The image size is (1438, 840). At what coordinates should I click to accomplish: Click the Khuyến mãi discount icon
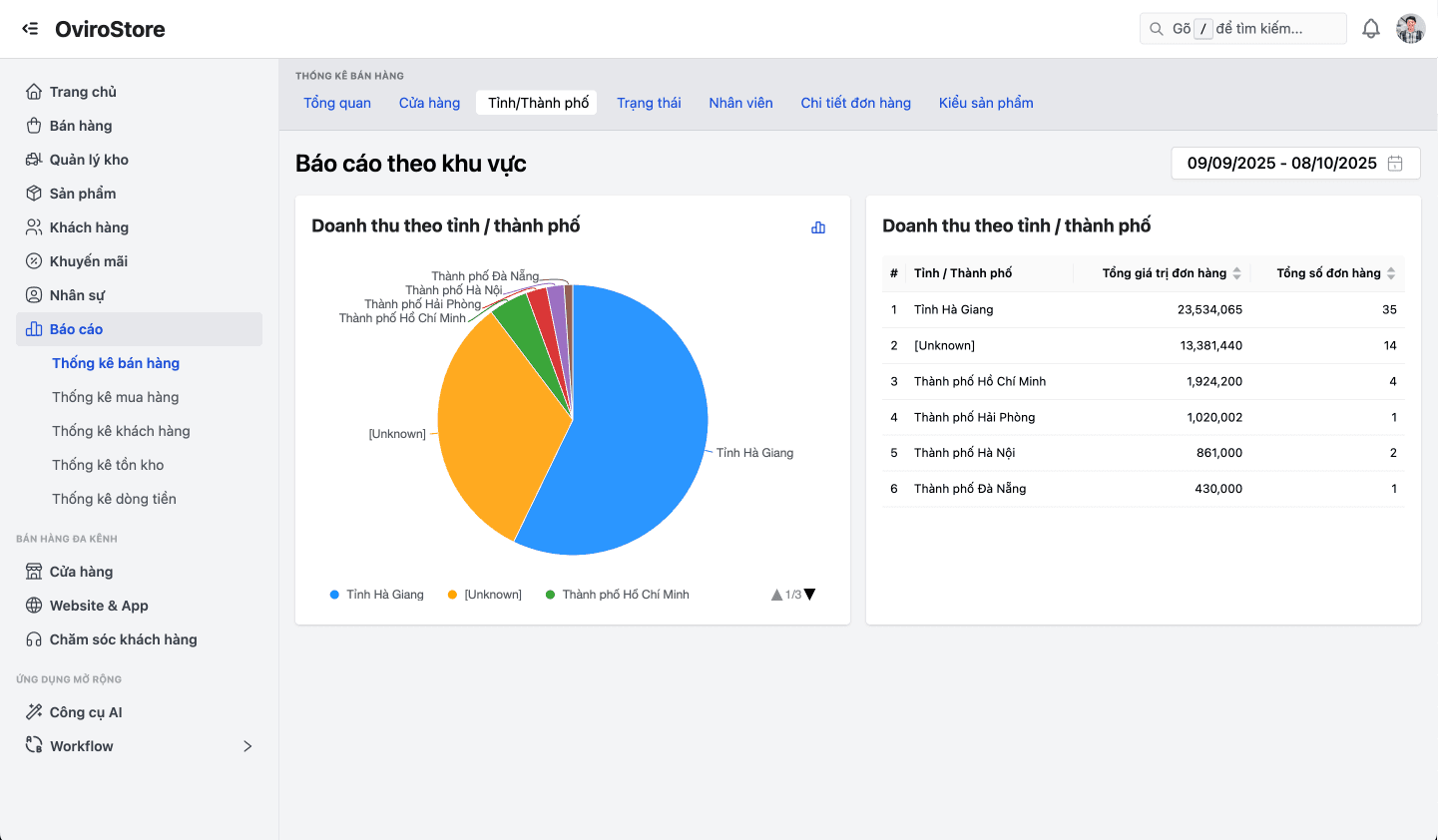coord(33,260)
